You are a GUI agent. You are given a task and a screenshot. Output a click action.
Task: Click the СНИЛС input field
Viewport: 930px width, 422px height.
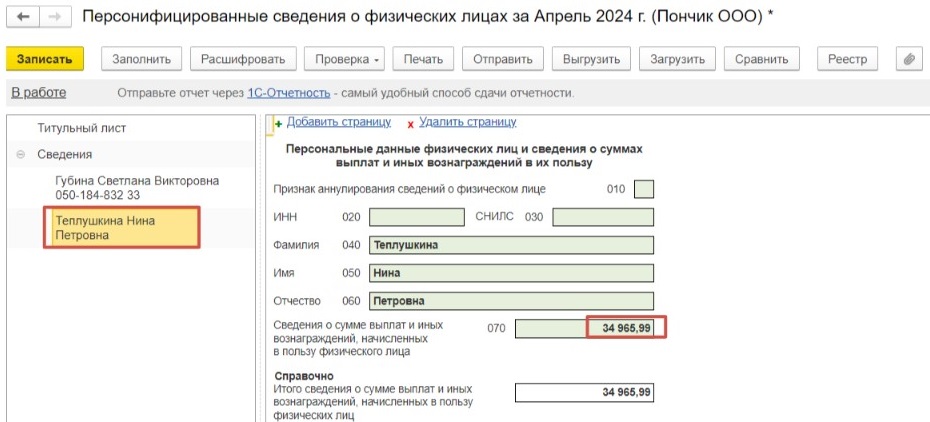coord(602,217)
